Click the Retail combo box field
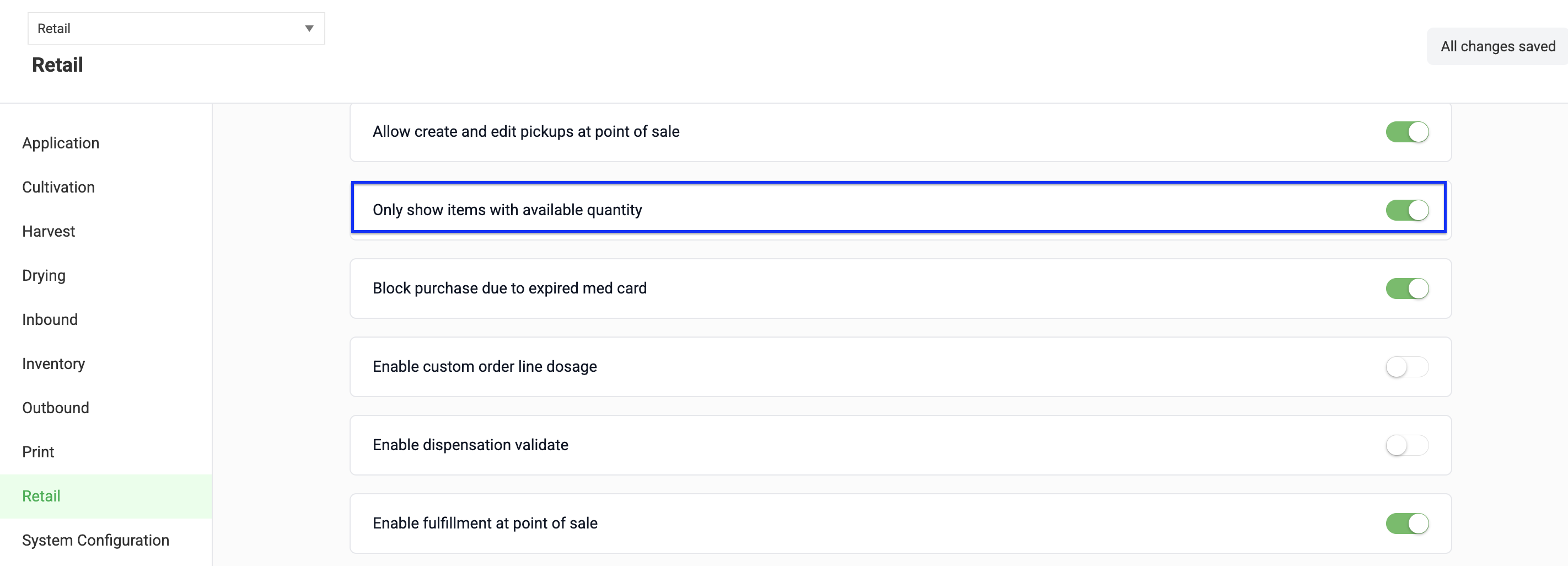 pyautogui.click(x=176, y=29)
